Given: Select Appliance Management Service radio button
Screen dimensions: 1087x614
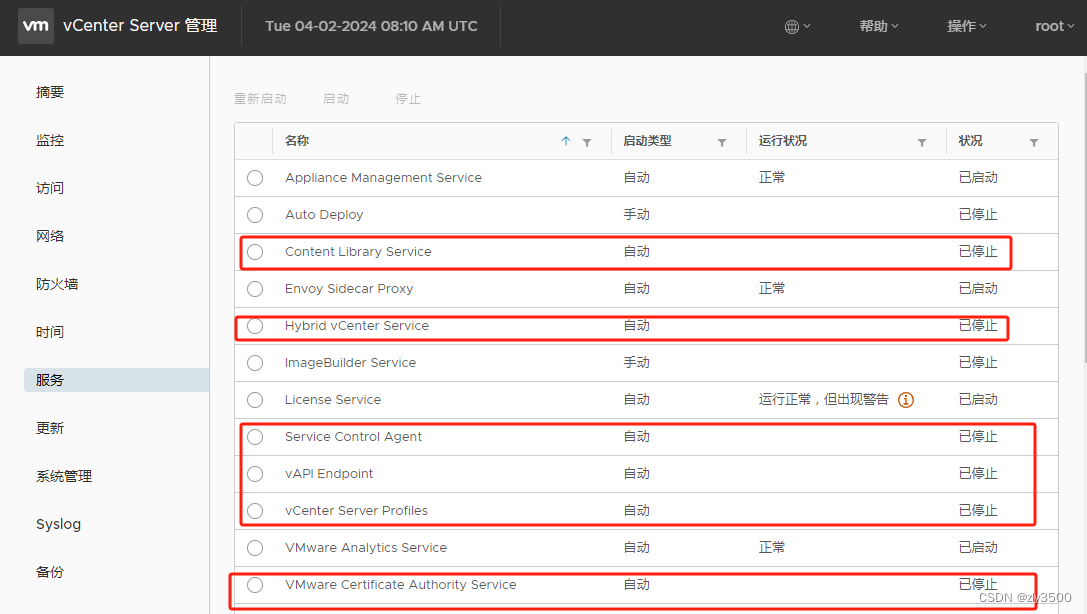Looking at the screenshot, I should click(255, 178).
